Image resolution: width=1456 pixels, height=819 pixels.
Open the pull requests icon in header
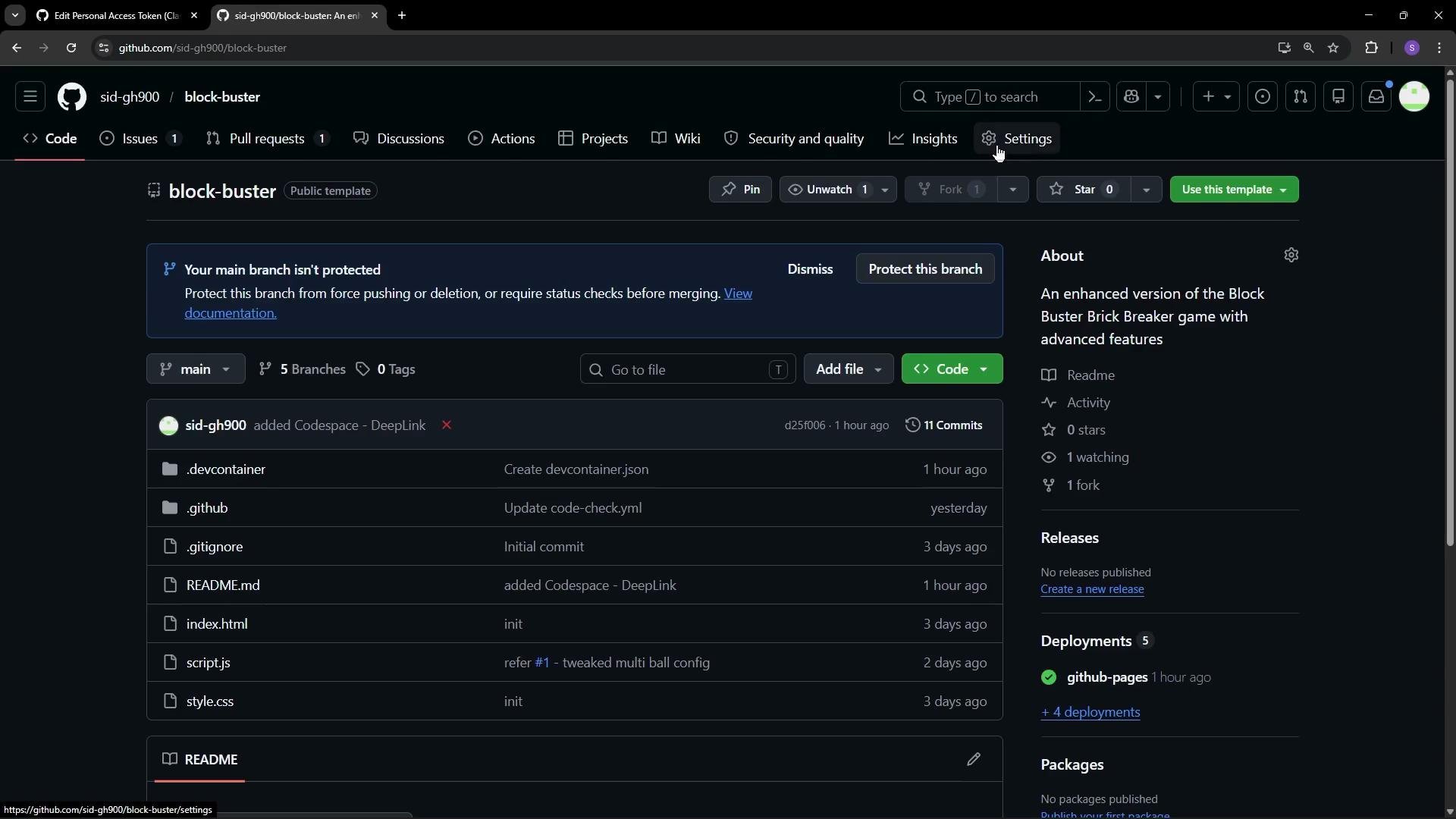[1301, 97]
